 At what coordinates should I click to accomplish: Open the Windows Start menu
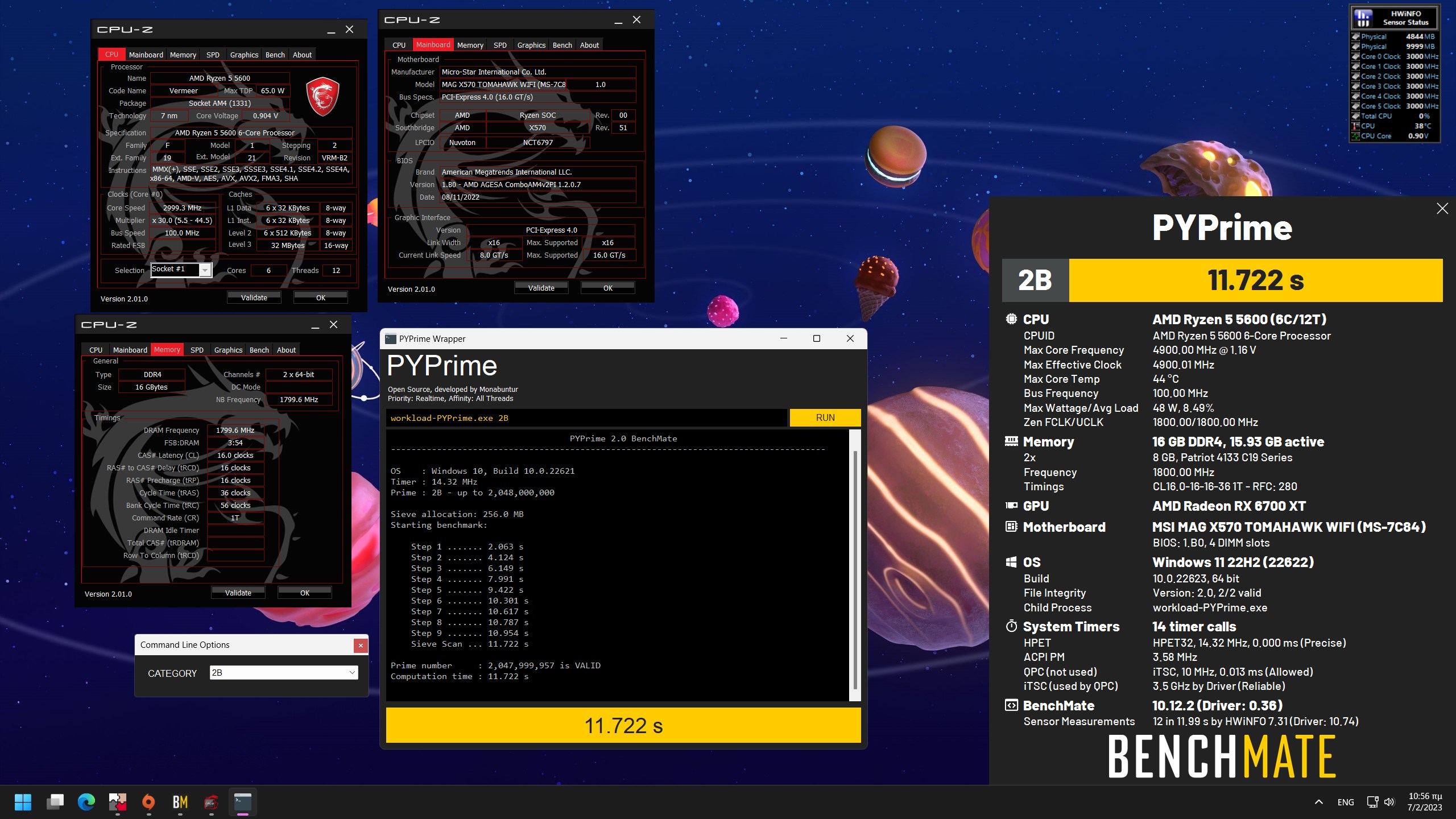pyautogui.click(x=23, y=802)
